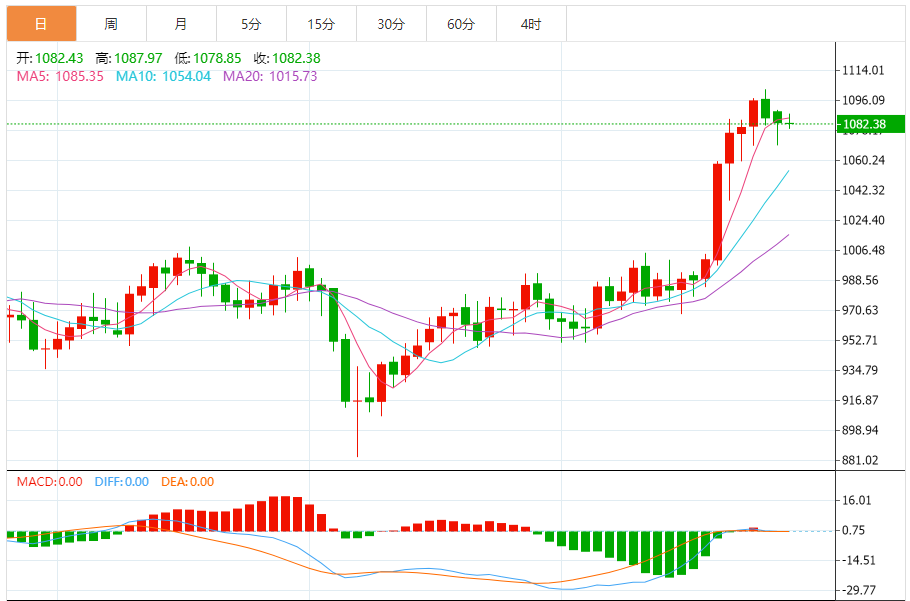Open the 15分 timeframe tab

321,24
